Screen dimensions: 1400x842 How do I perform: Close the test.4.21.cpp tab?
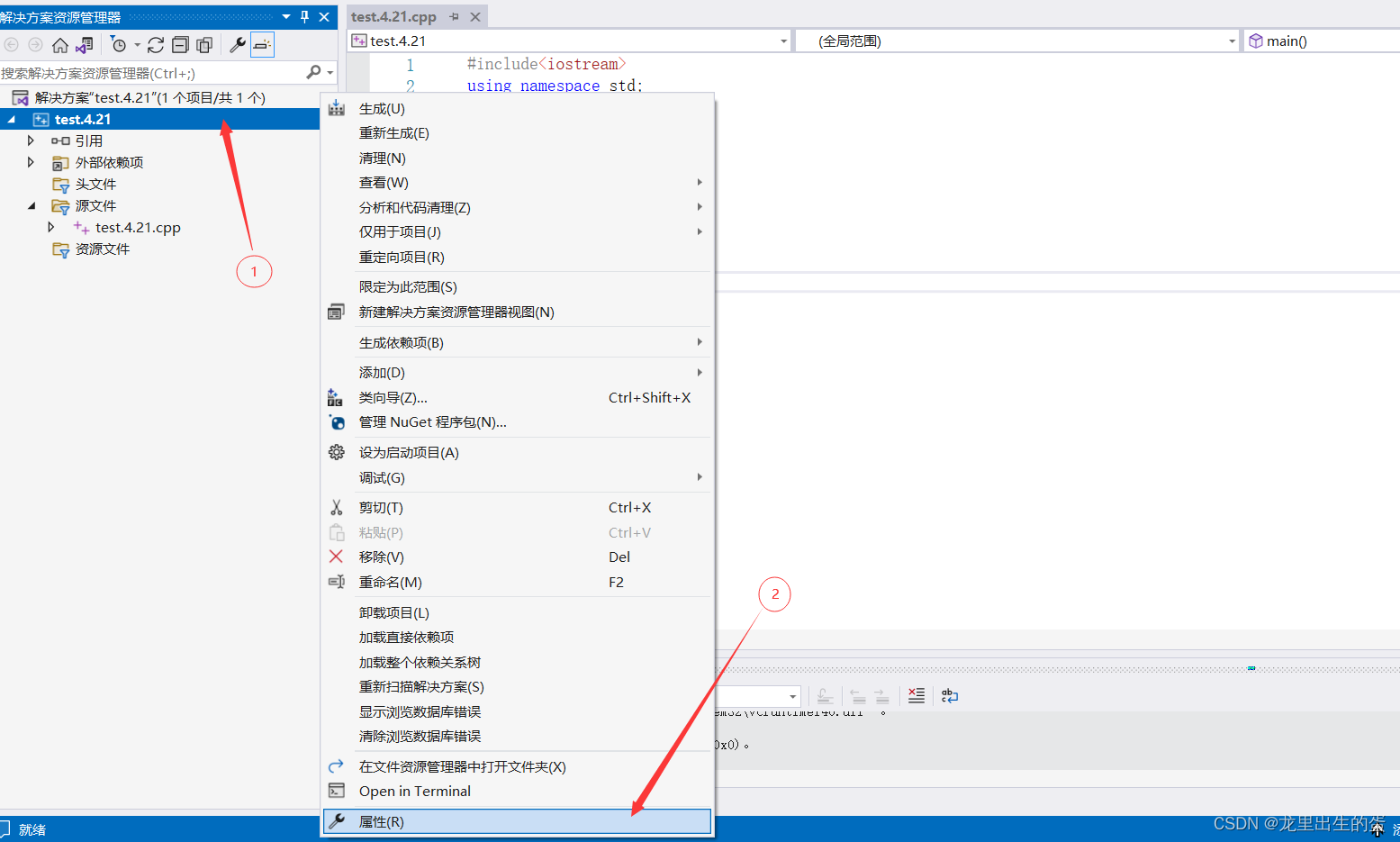coord(475,16)
